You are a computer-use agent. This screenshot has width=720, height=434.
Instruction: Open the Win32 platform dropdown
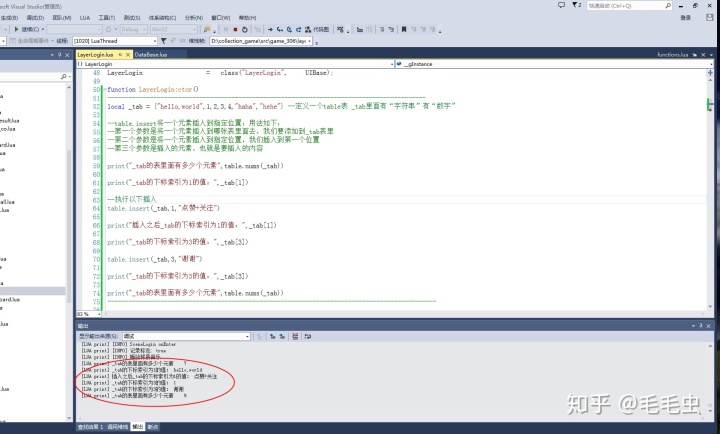coord(174,29)
